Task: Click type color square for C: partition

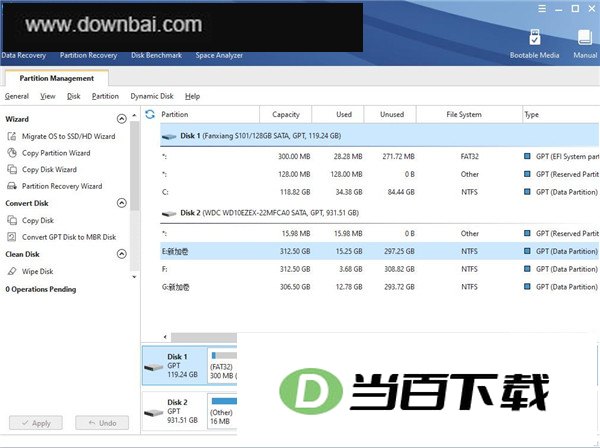Action: point(527,192)
